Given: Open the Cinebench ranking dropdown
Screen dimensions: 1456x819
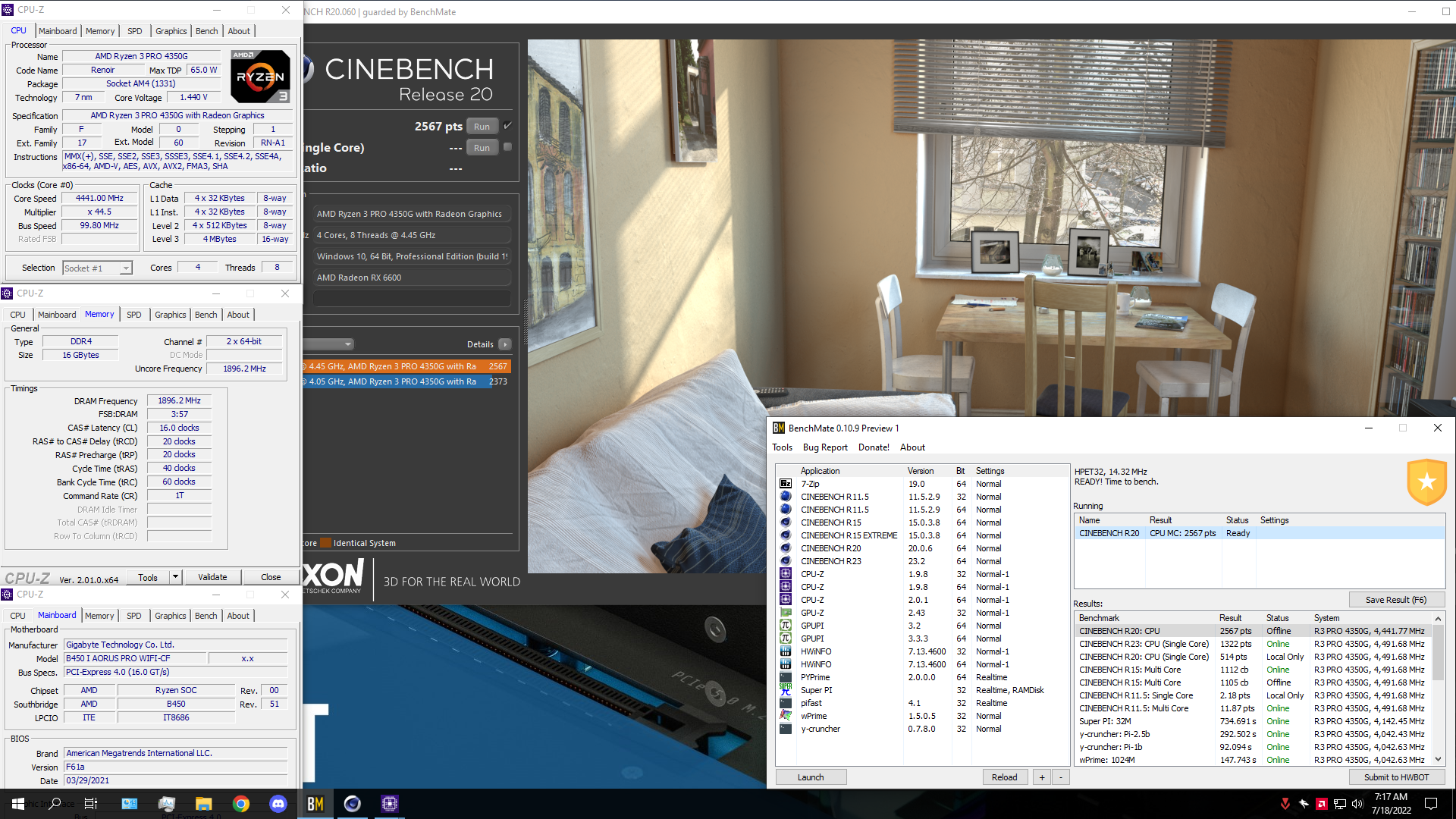Looking at the screenshot, I should point(328,344).
